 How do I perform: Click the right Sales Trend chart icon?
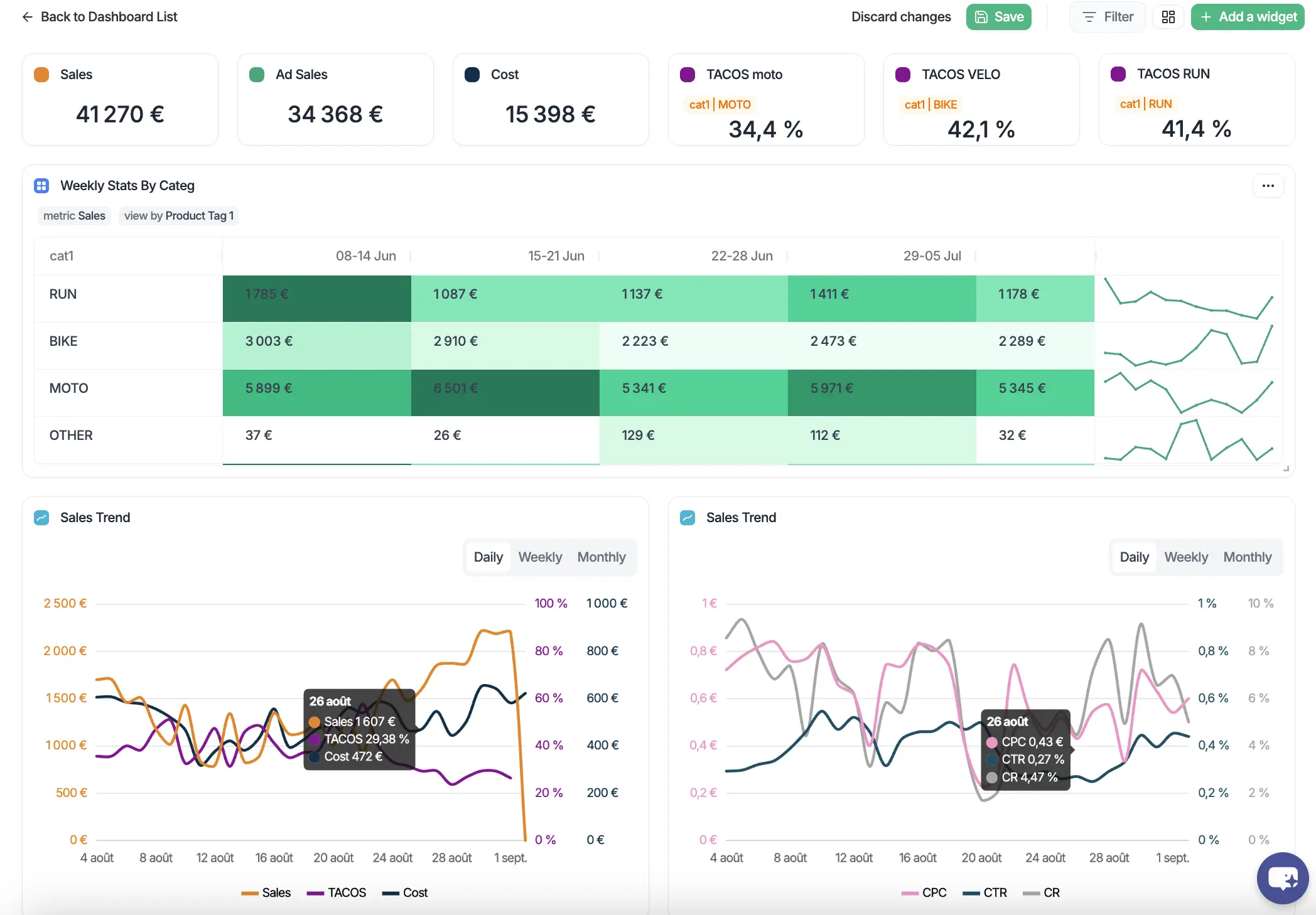pyautogui.click(x=688, y=518)
